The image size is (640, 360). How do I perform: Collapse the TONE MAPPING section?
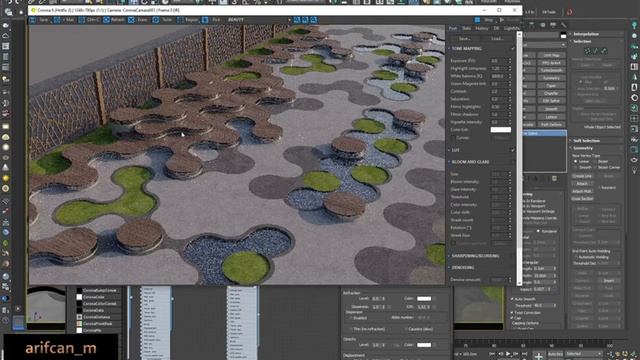467,49
